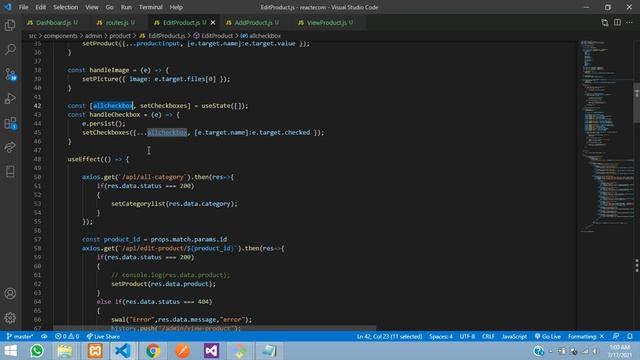Screen dimensions: 640x360
Task: Click Go Live in status bar
Action: click(x=548, y=336)
